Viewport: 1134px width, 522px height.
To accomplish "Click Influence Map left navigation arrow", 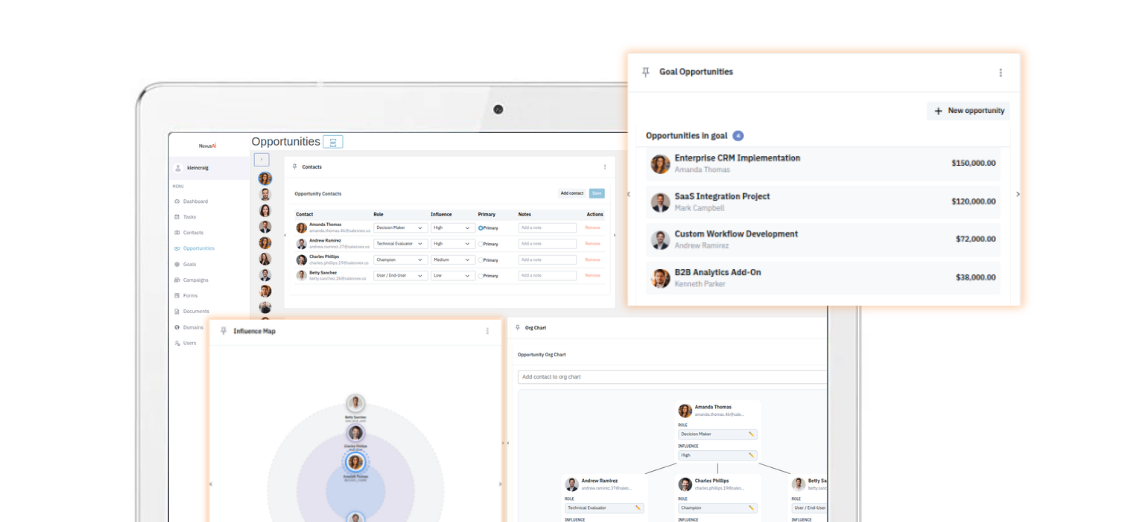I will pyautogui.click(x=210, y=484).
